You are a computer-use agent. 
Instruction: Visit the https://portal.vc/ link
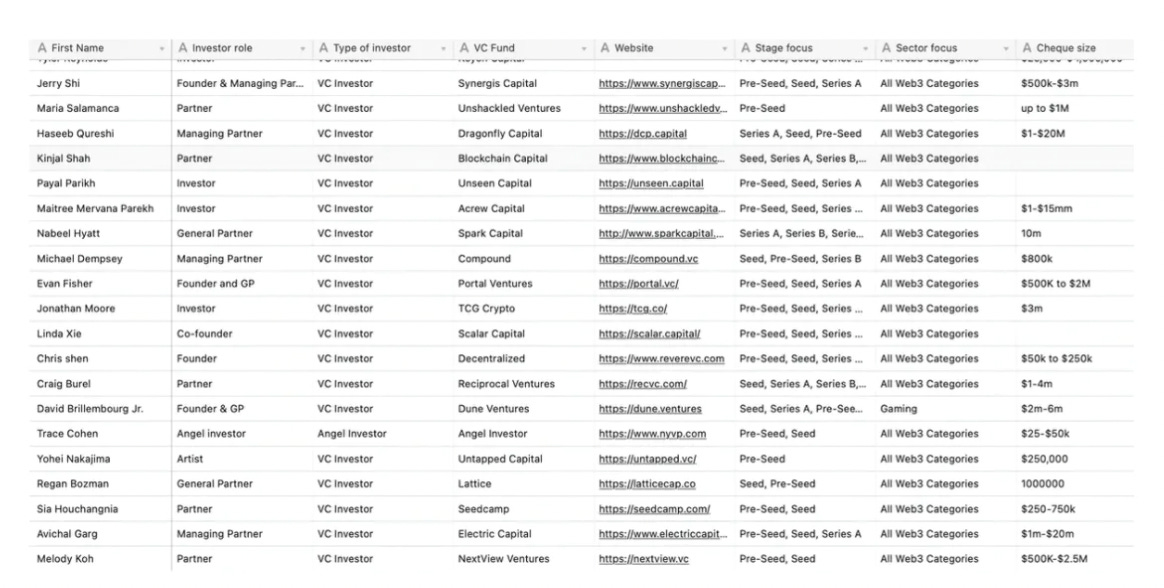638,284
